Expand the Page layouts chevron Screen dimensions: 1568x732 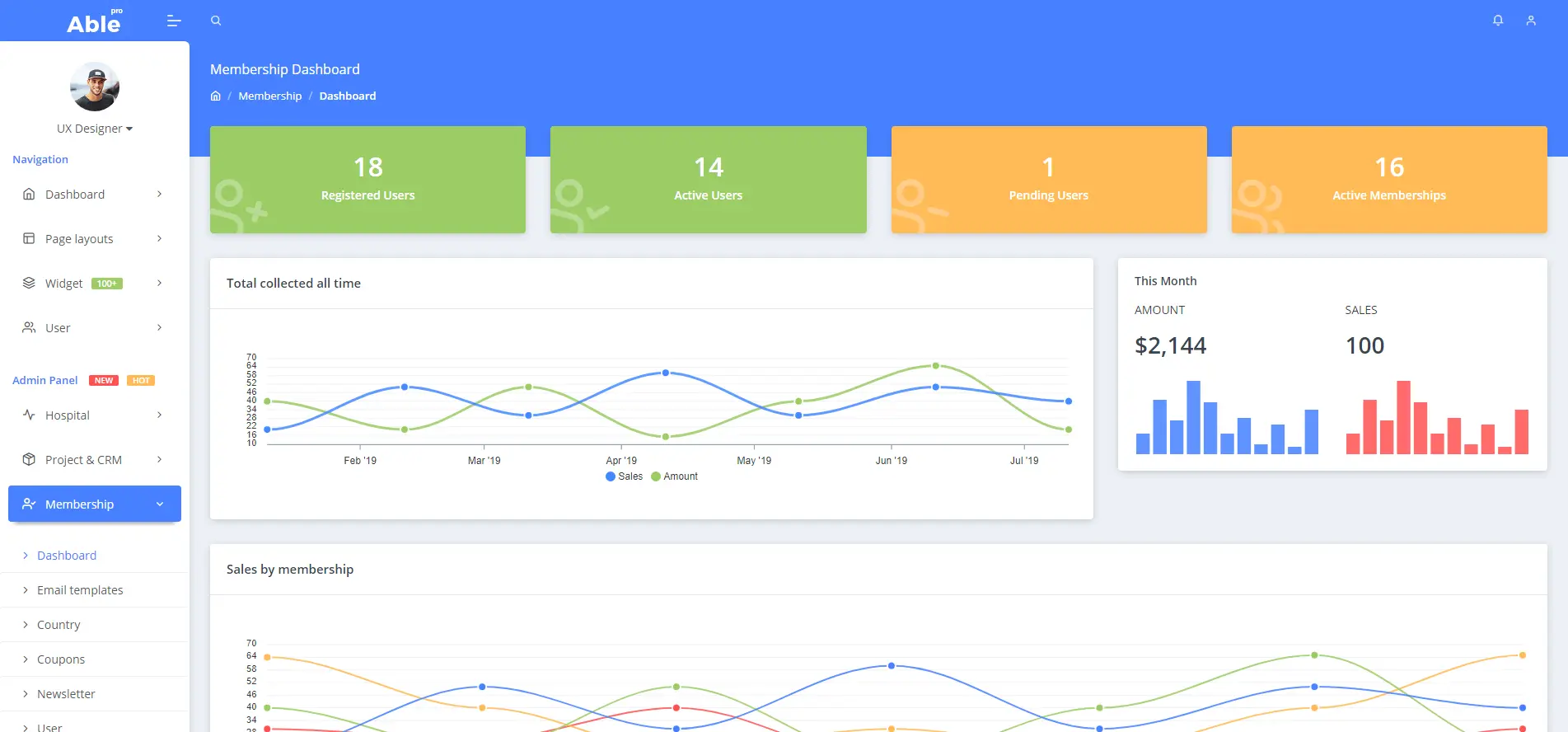tap(159, 238)
